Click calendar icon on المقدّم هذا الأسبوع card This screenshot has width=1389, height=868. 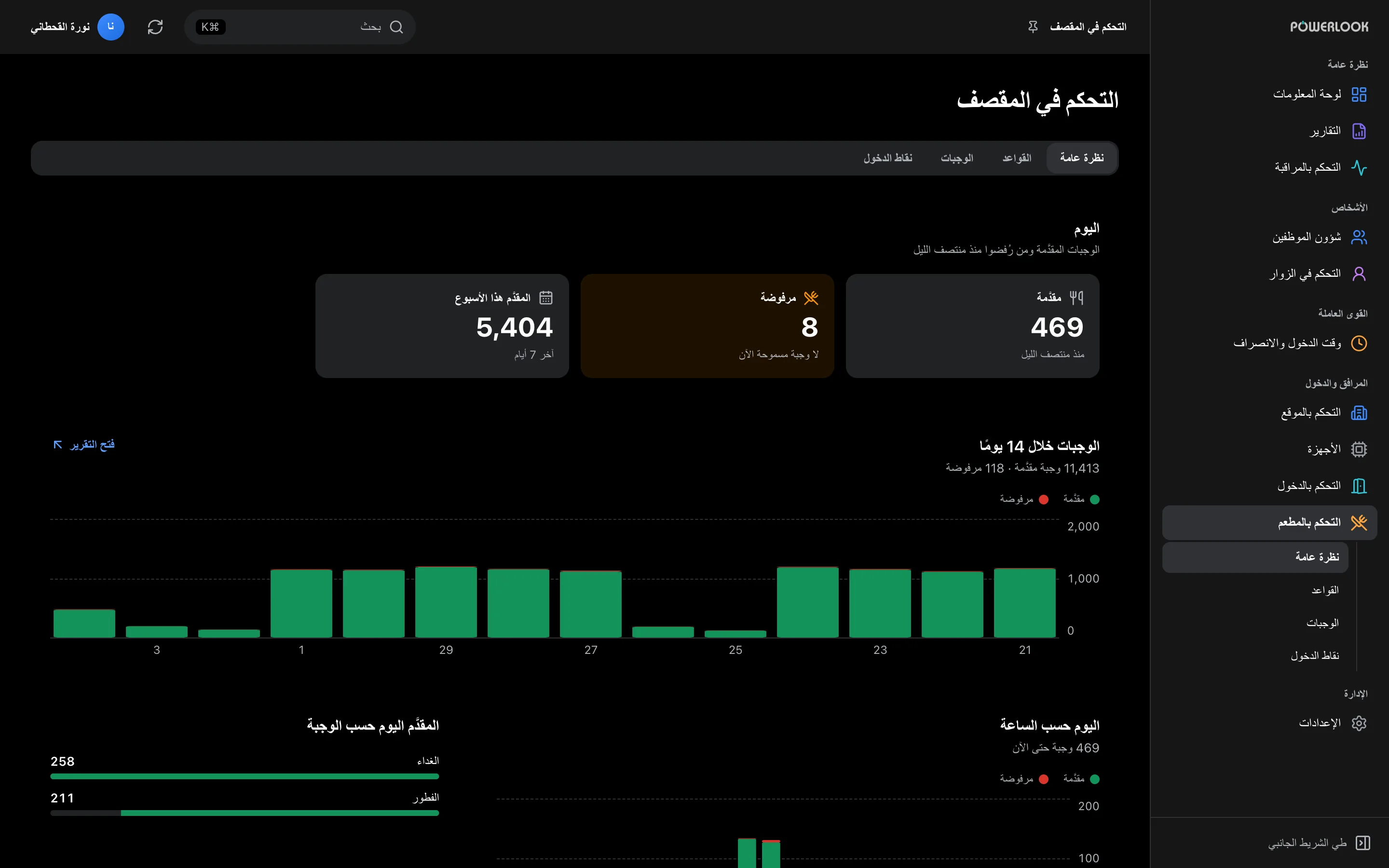pyautogui.click(x=546, y=298)
